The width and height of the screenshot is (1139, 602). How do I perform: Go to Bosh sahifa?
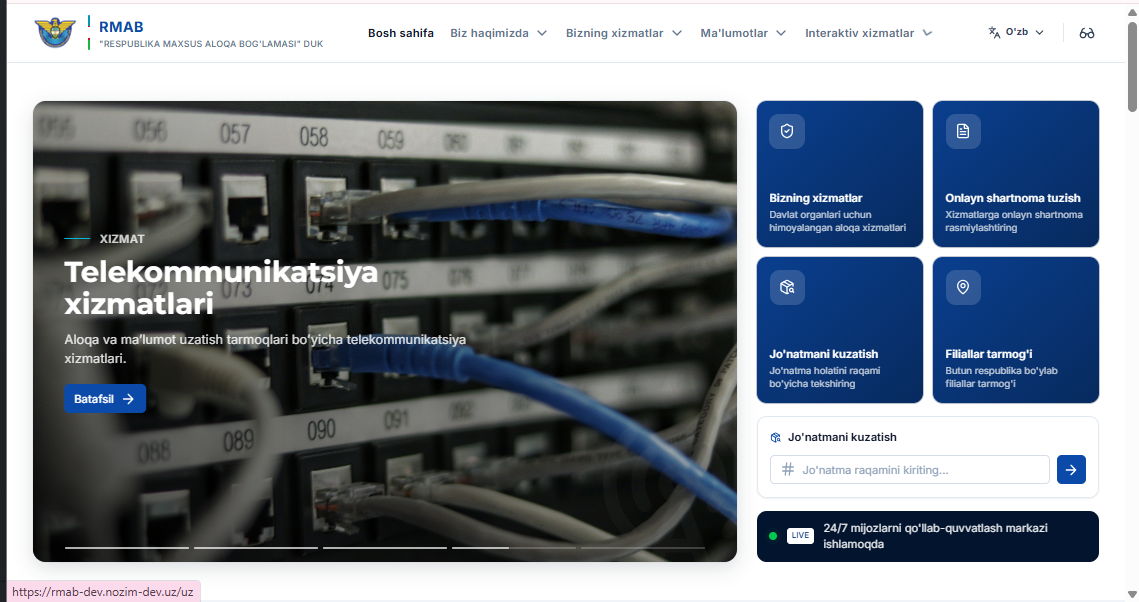[401, 33]
